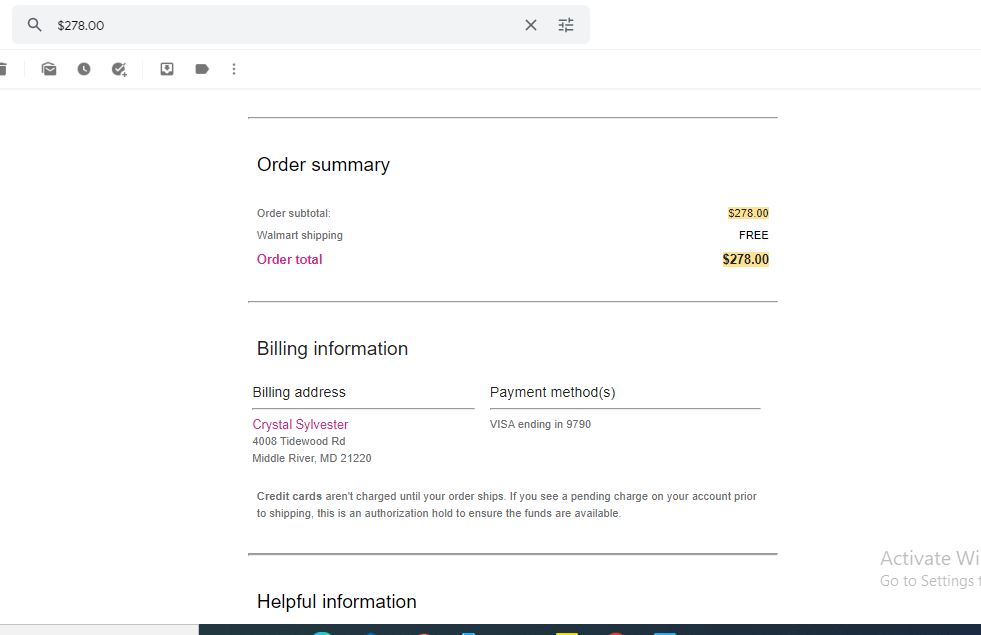Add the email to Tasks
Image resolution: width=981 pixels, height=635 pixels.
pos(119,69)
